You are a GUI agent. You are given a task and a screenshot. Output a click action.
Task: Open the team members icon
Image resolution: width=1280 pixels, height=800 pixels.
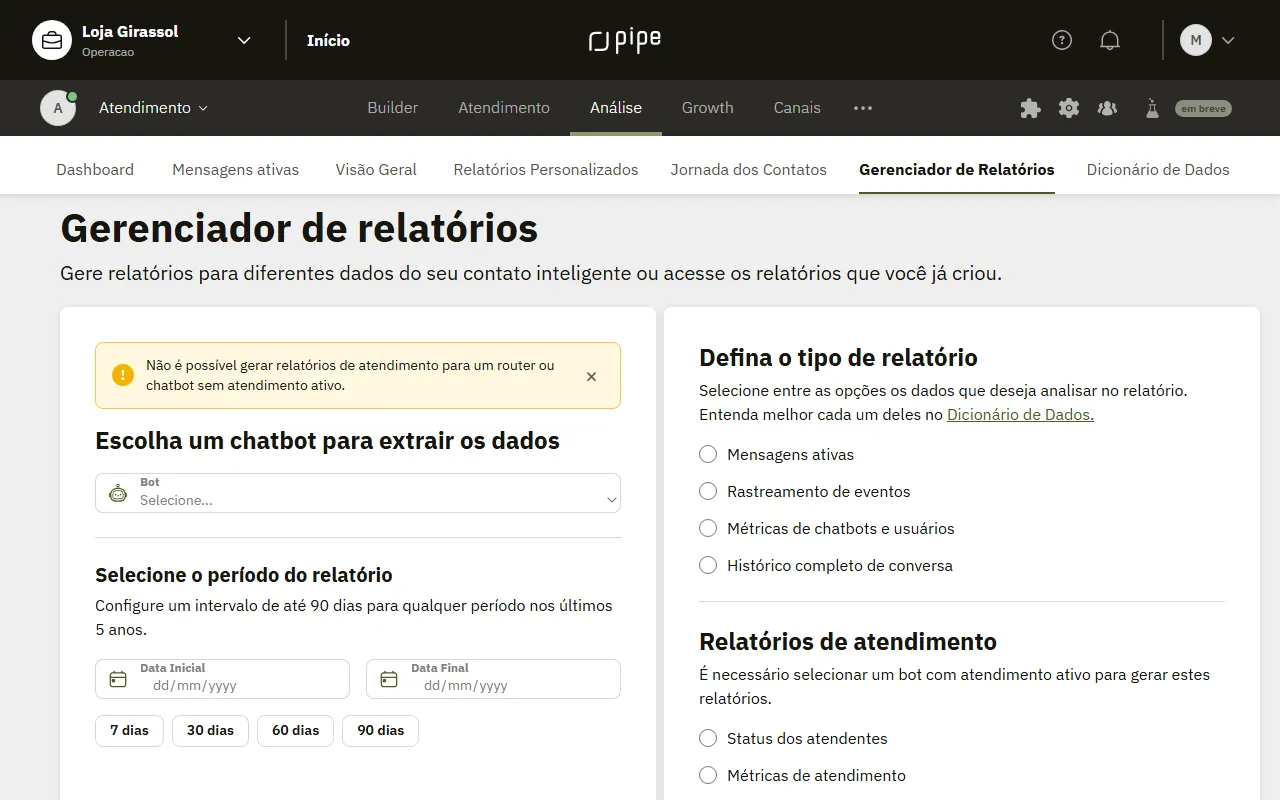[x=1107, y=108]
